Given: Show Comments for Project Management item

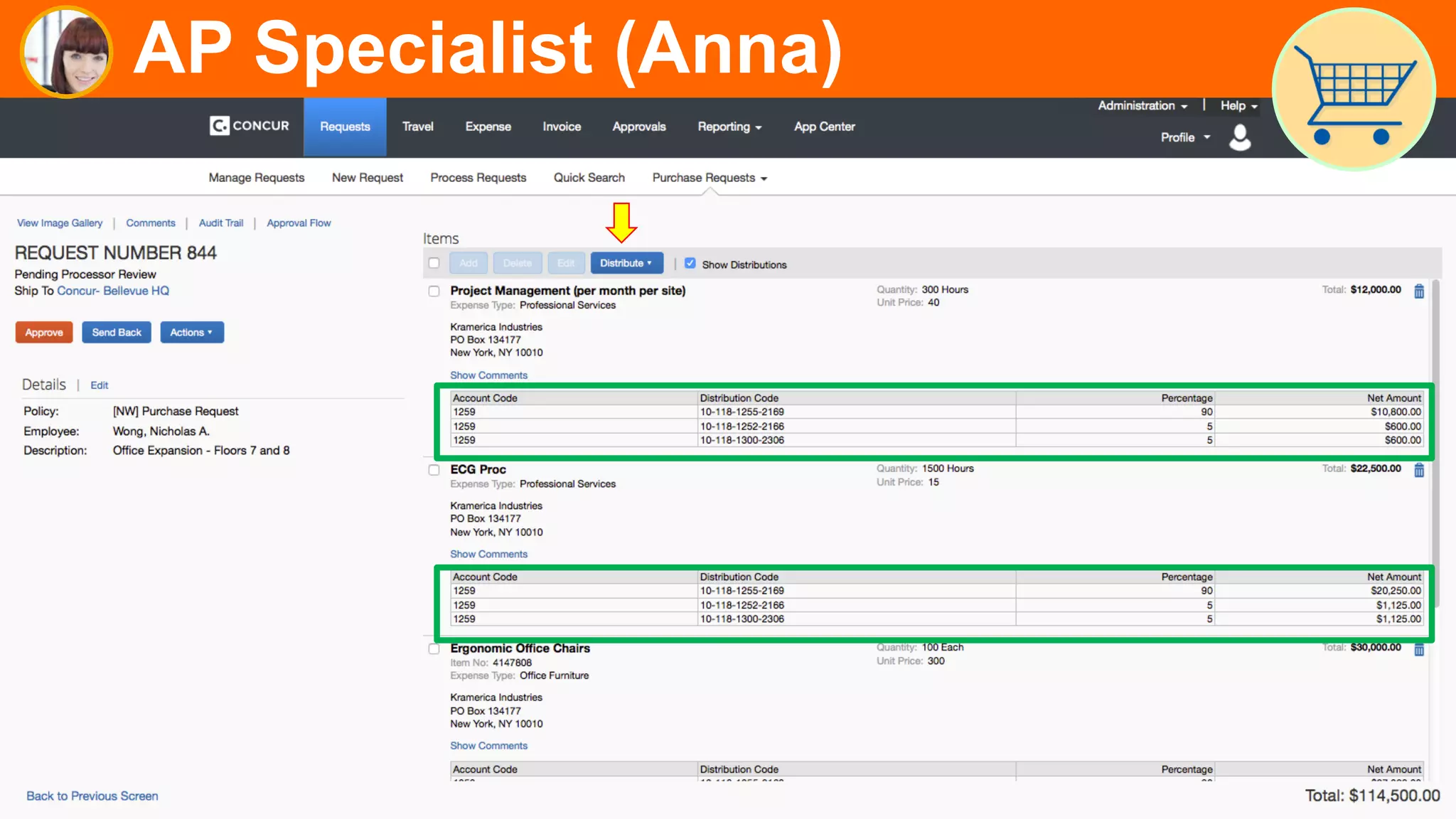Looking at the screenshot, I should (489, 375).
